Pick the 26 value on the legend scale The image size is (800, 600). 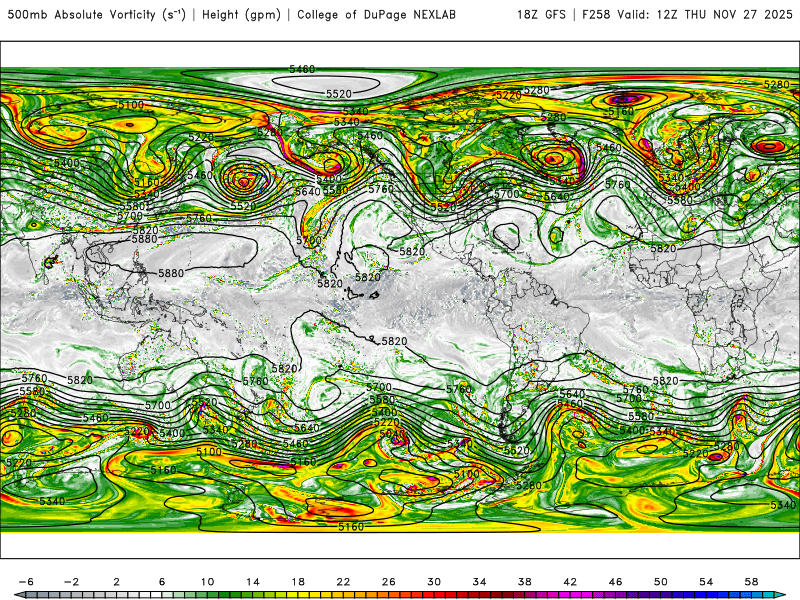pyautogui.click(x=389, y=582)
